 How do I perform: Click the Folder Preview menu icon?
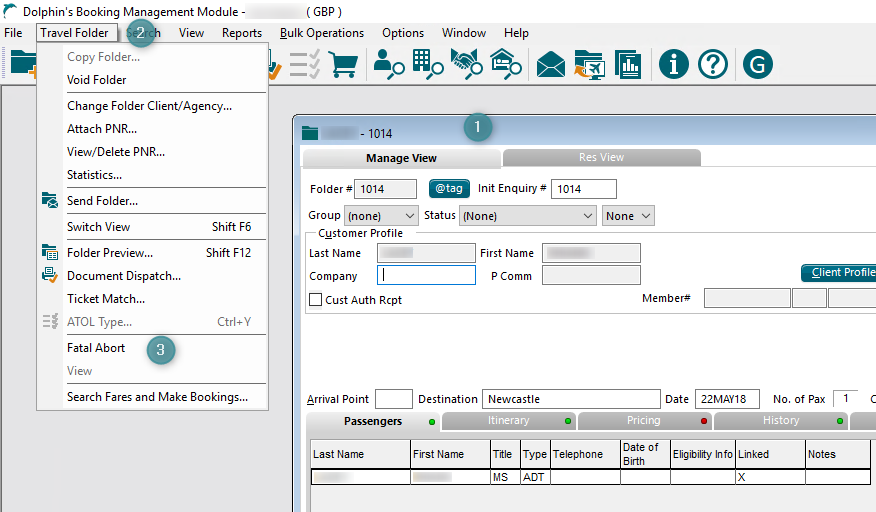click(x=50, y=253)
